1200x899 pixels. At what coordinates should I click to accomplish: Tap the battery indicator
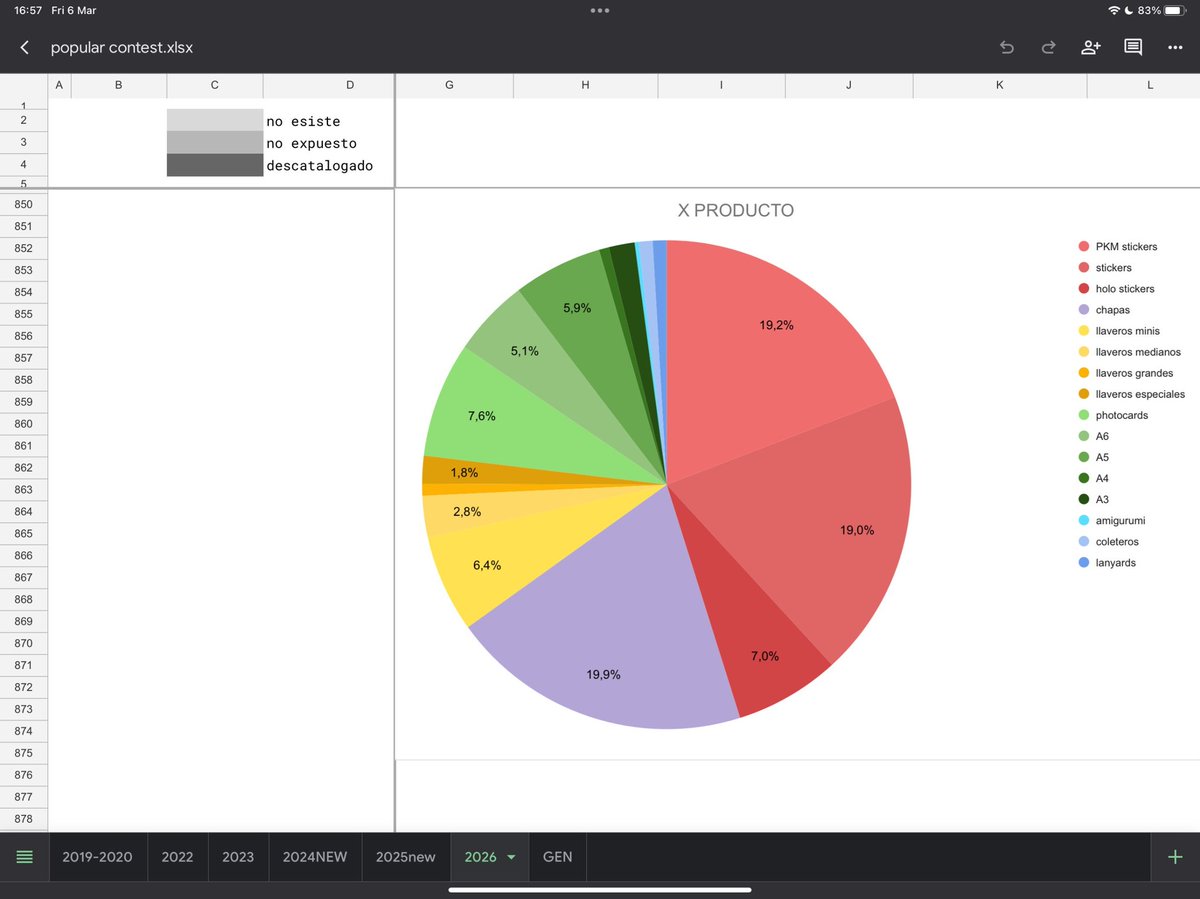pyautogui.click(x=1176, y=10)
